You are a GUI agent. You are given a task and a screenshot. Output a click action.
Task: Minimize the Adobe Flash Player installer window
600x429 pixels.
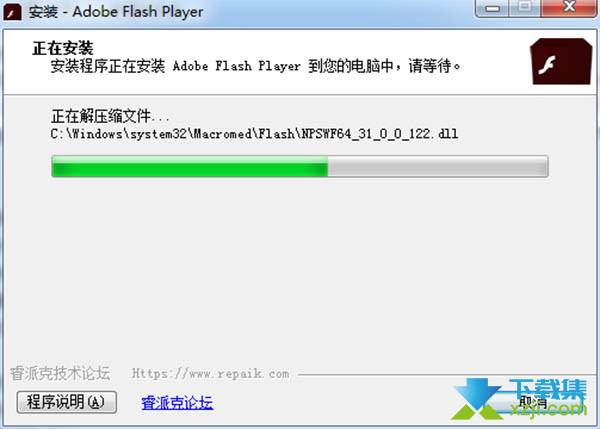point(492,8)
